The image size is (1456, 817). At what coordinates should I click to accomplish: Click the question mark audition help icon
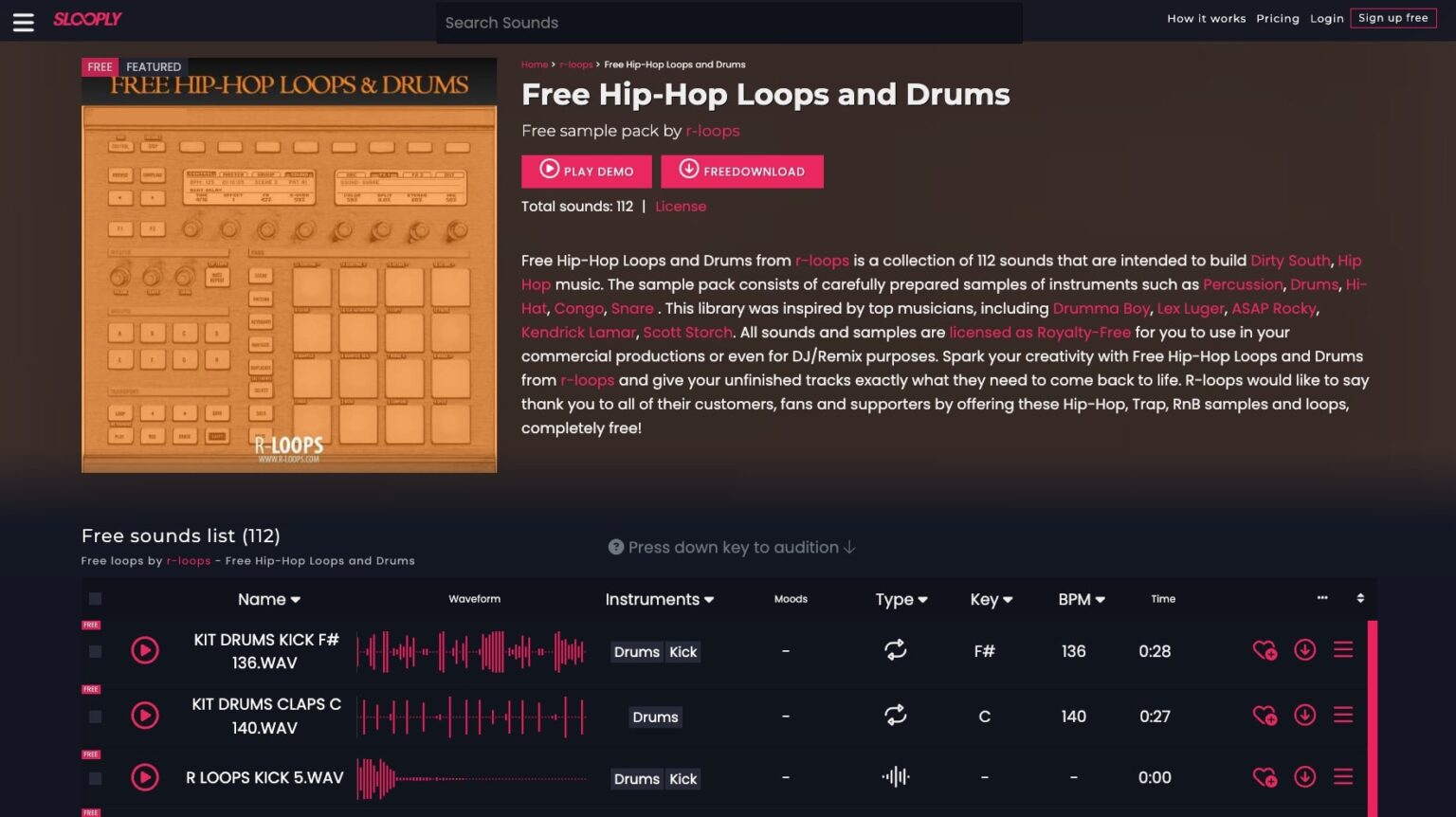(x=616, y=547)
